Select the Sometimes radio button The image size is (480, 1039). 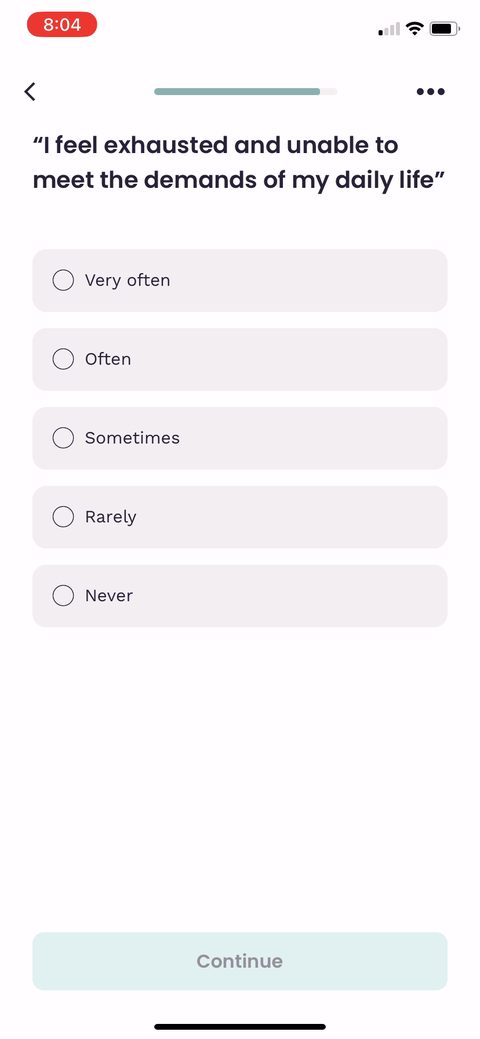point(63,438)
